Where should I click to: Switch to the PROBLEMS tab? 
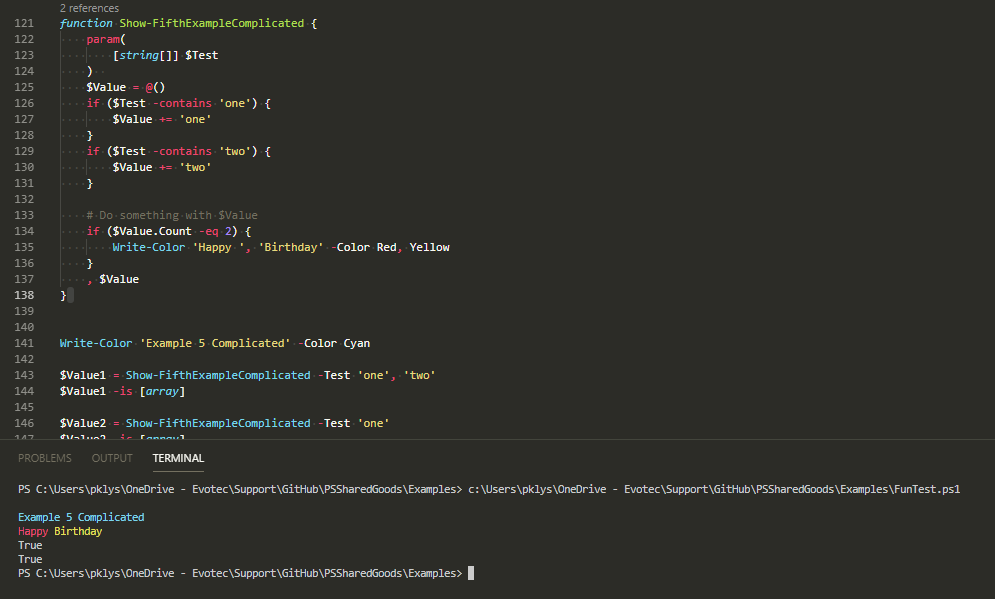coord(44,457)
